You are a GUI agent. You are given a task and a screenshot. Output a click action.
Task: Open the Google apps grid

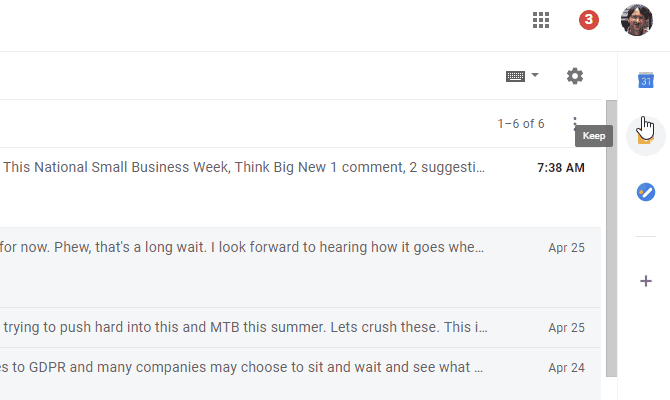click(541, 20)
